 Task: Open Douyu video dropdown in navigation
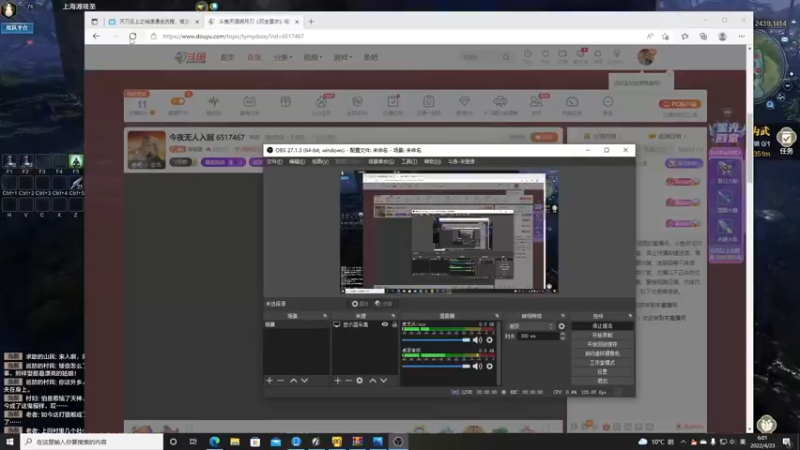coord(312,57)
